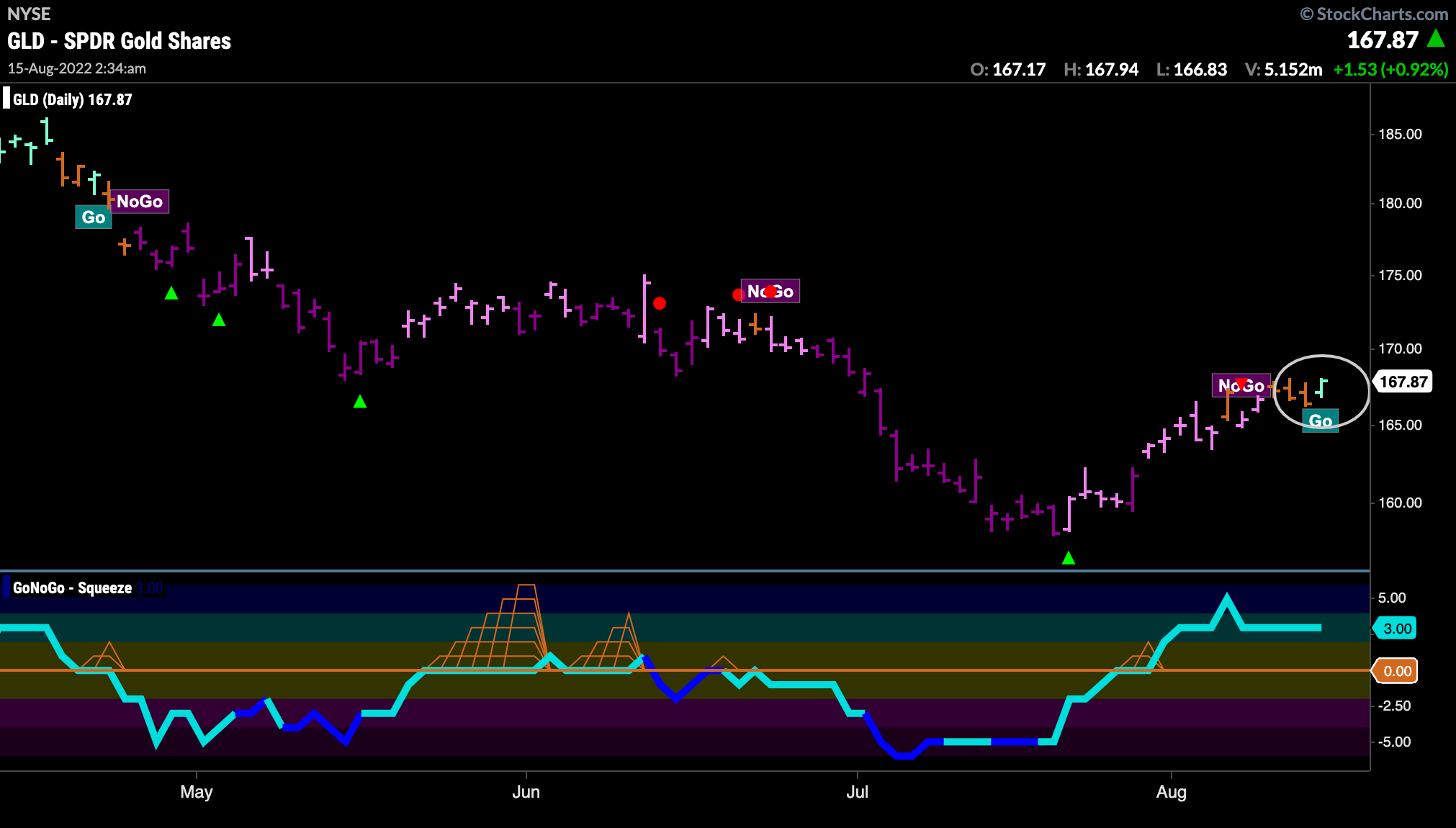Click the first green triangle before May

click(x=171, y=293)
